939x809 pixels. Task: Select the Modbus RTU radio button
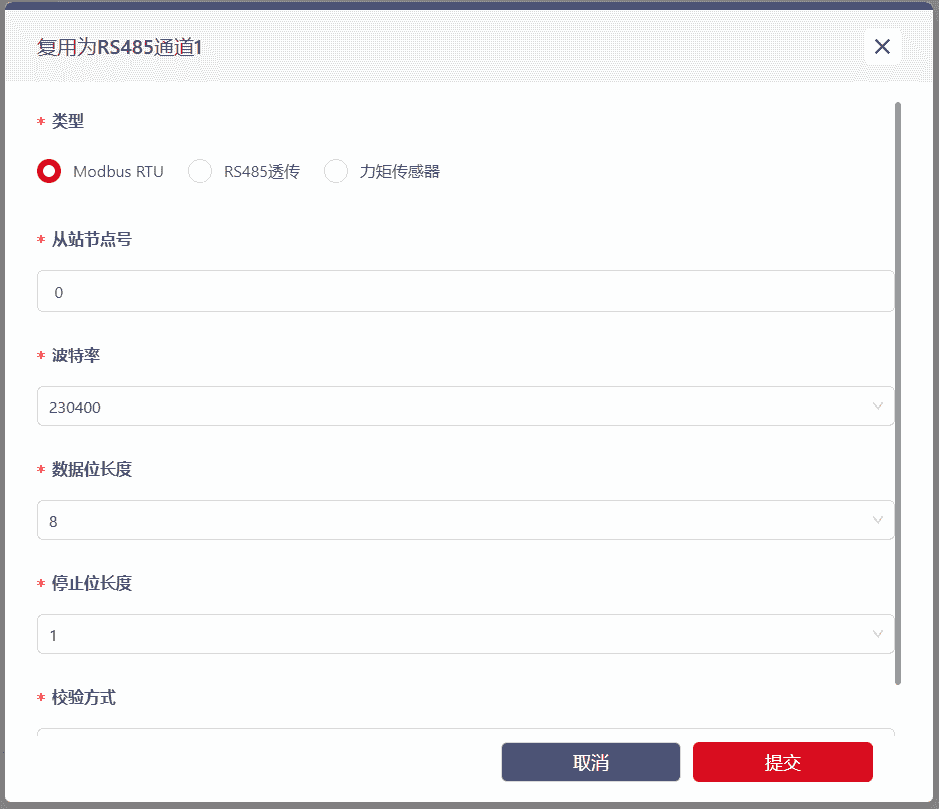pyautogui.click(x=49, y=171)
